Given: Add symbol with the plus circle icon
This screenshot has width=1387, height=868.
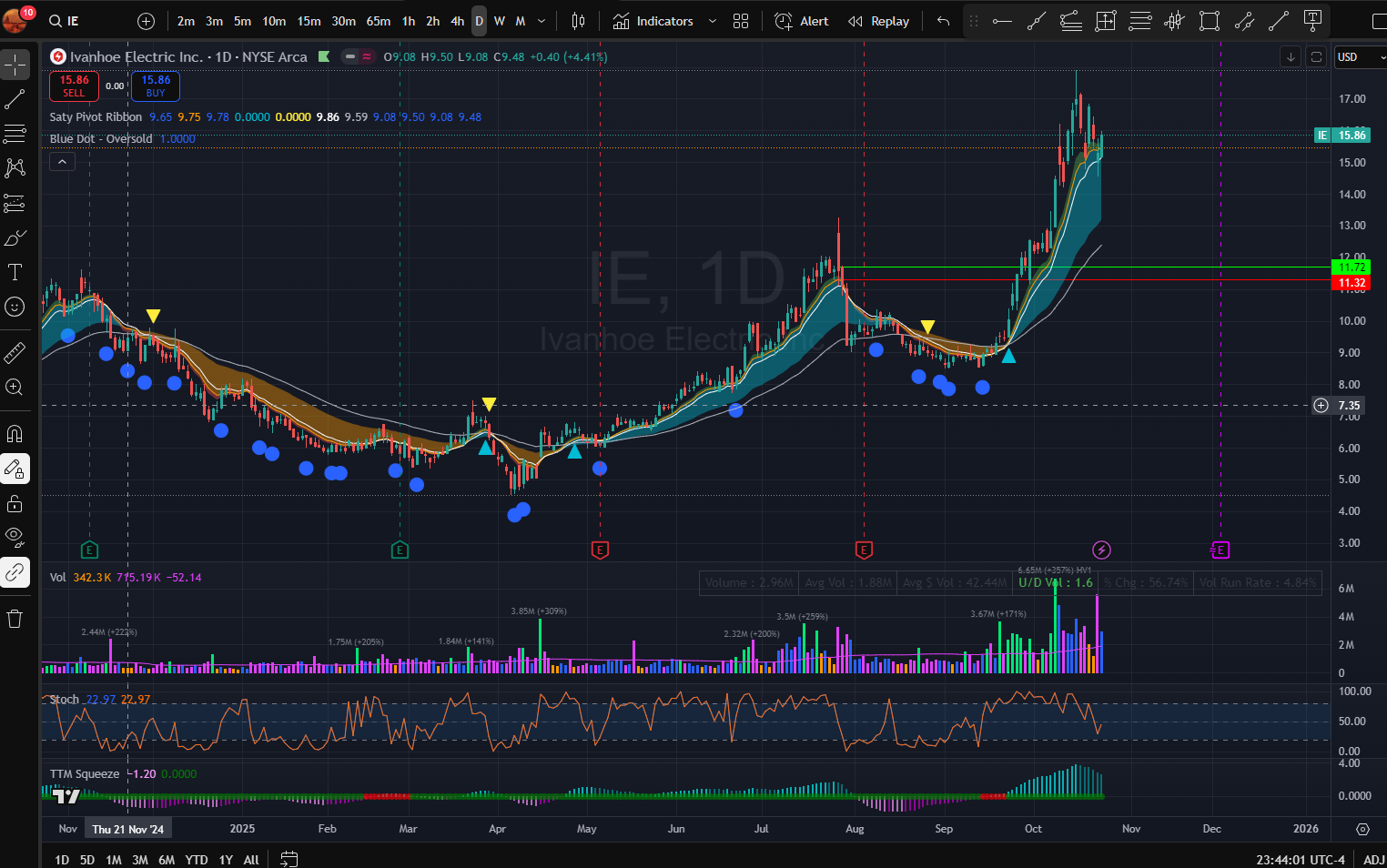Looking at the screenshot, I should [x=146, y=21].
